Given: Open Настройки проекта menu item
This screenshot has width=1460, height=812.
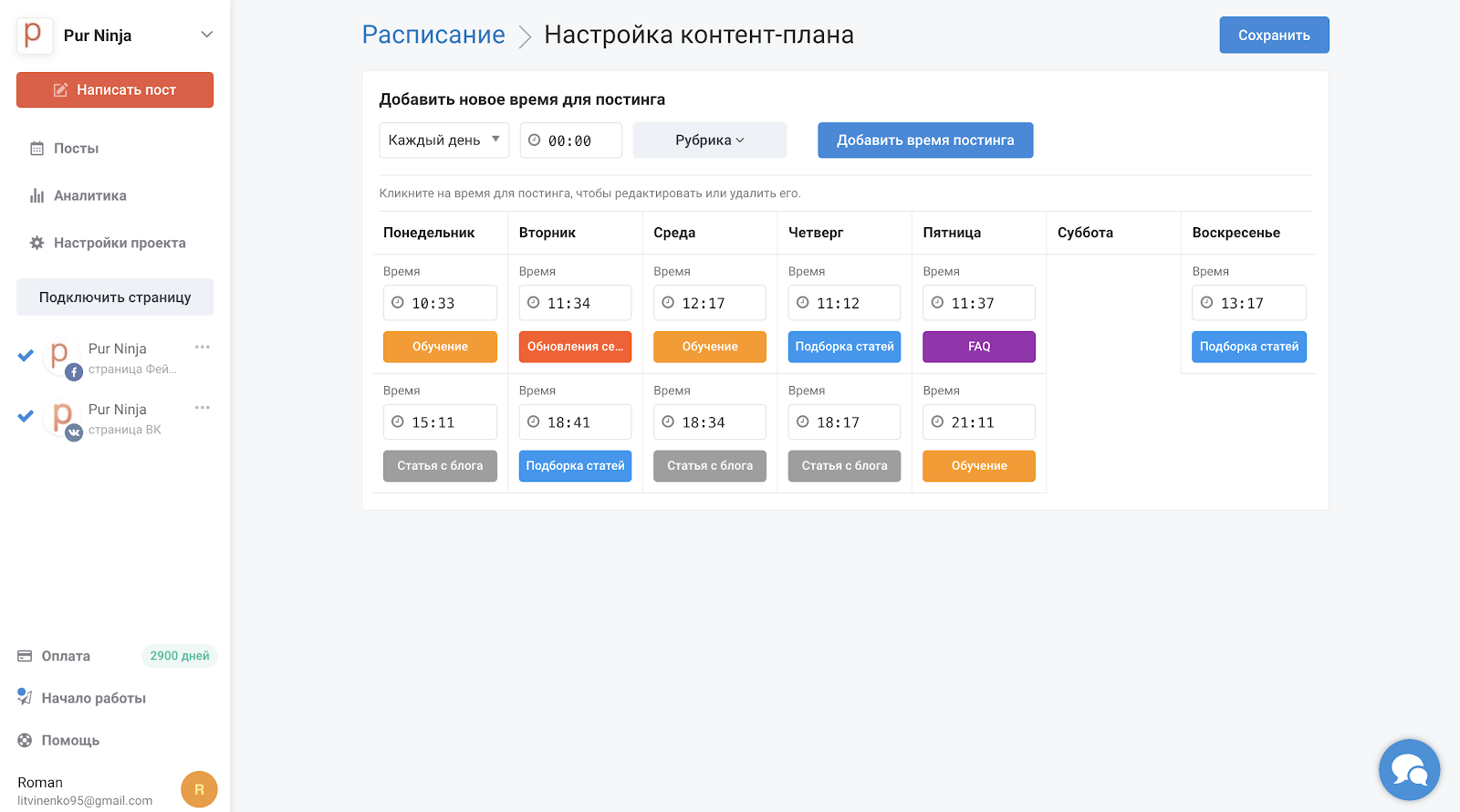Looking at the screenshot, I should (x=120, y=244).
